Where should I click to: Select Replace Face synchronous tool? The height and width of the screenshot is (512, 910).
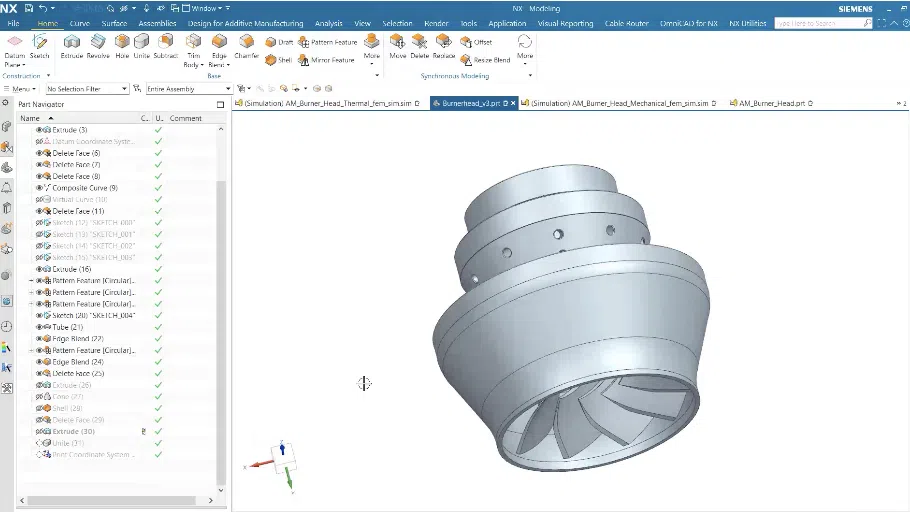click(x=443, y=46)
